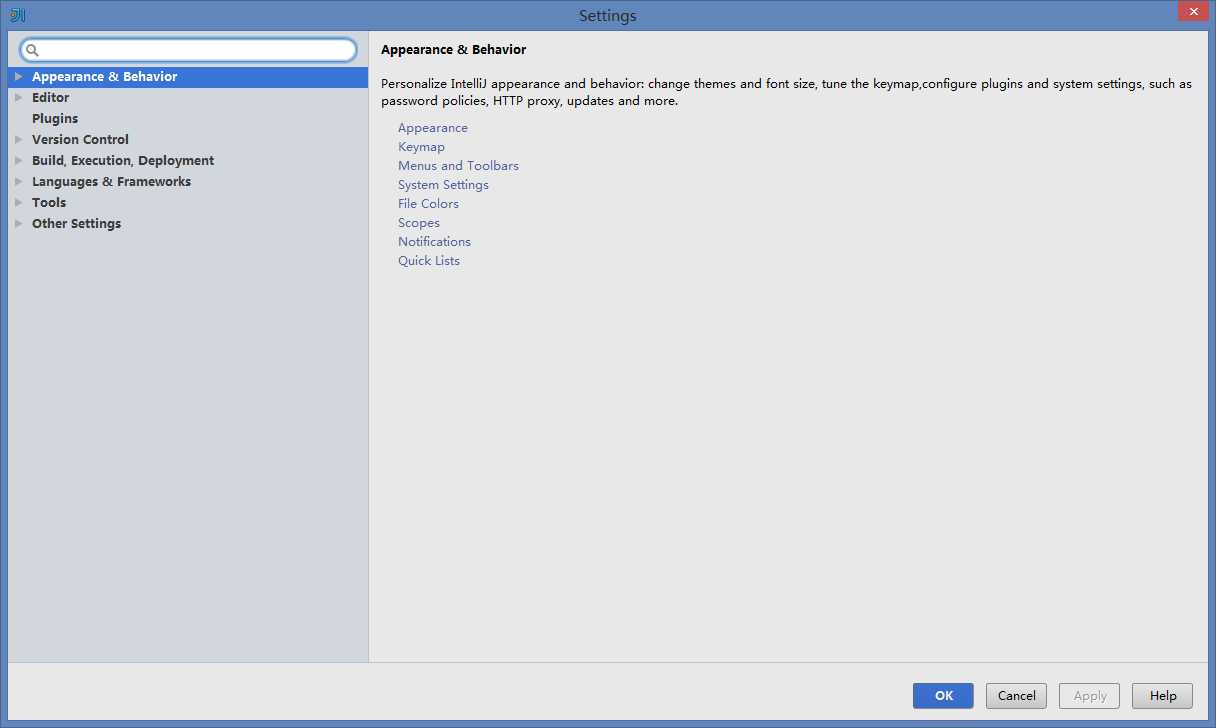Expand the Editor tree node arrow
The image size is (1216, 728).
click(x=18, y=98)
